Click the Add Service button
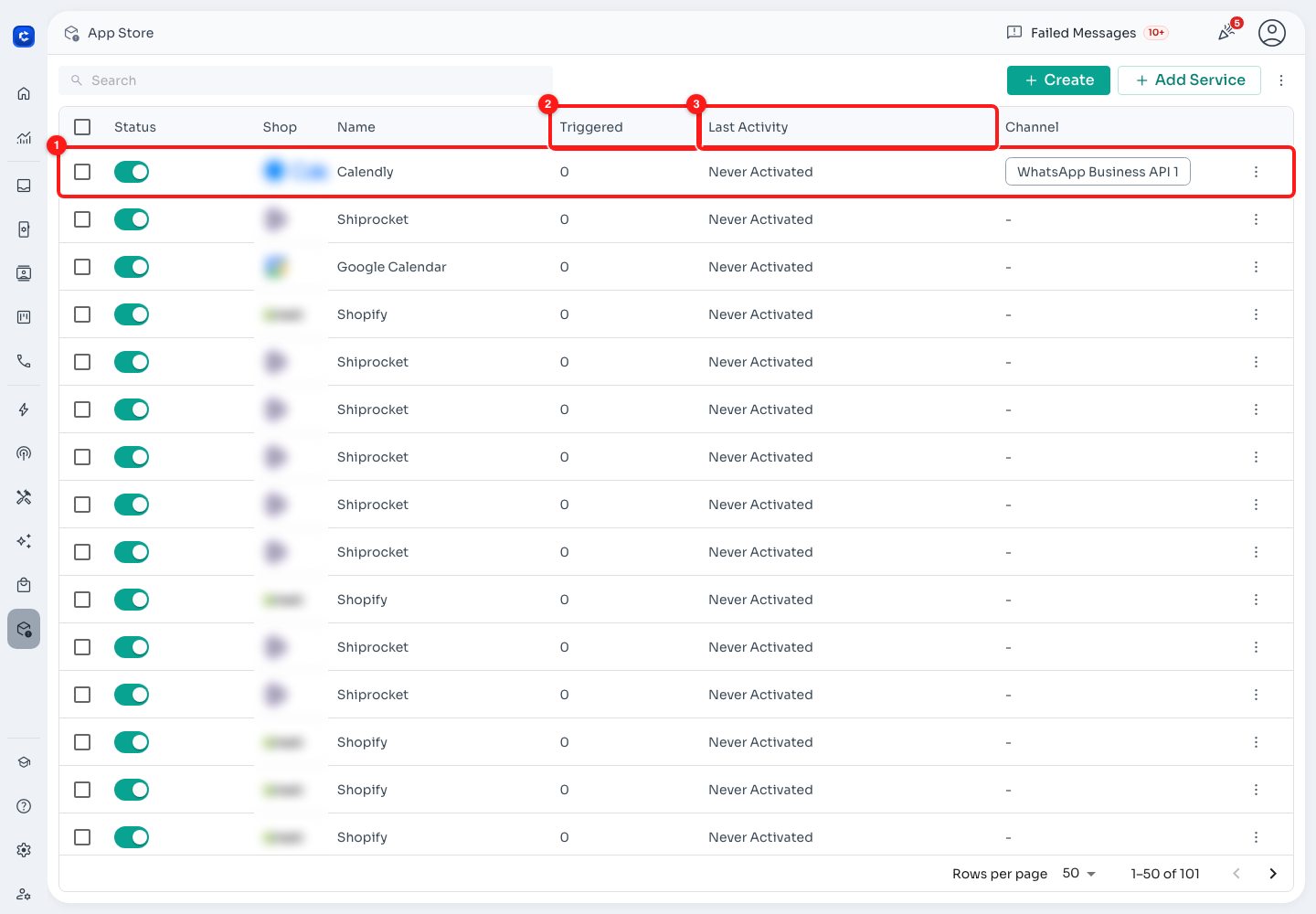This screenshot has width=1316, height=914. point(1189,80)
